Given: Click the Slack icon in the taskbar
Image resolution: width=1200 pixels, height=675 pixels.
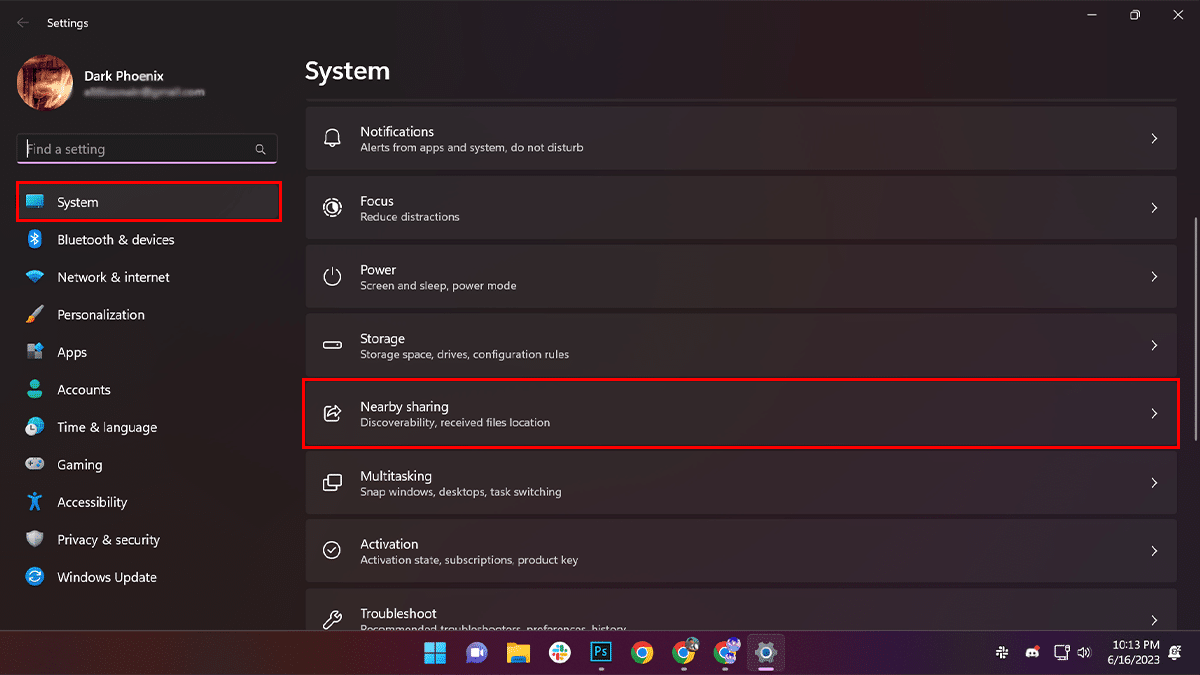Looking at the screenshot, I should pos(559,653).
